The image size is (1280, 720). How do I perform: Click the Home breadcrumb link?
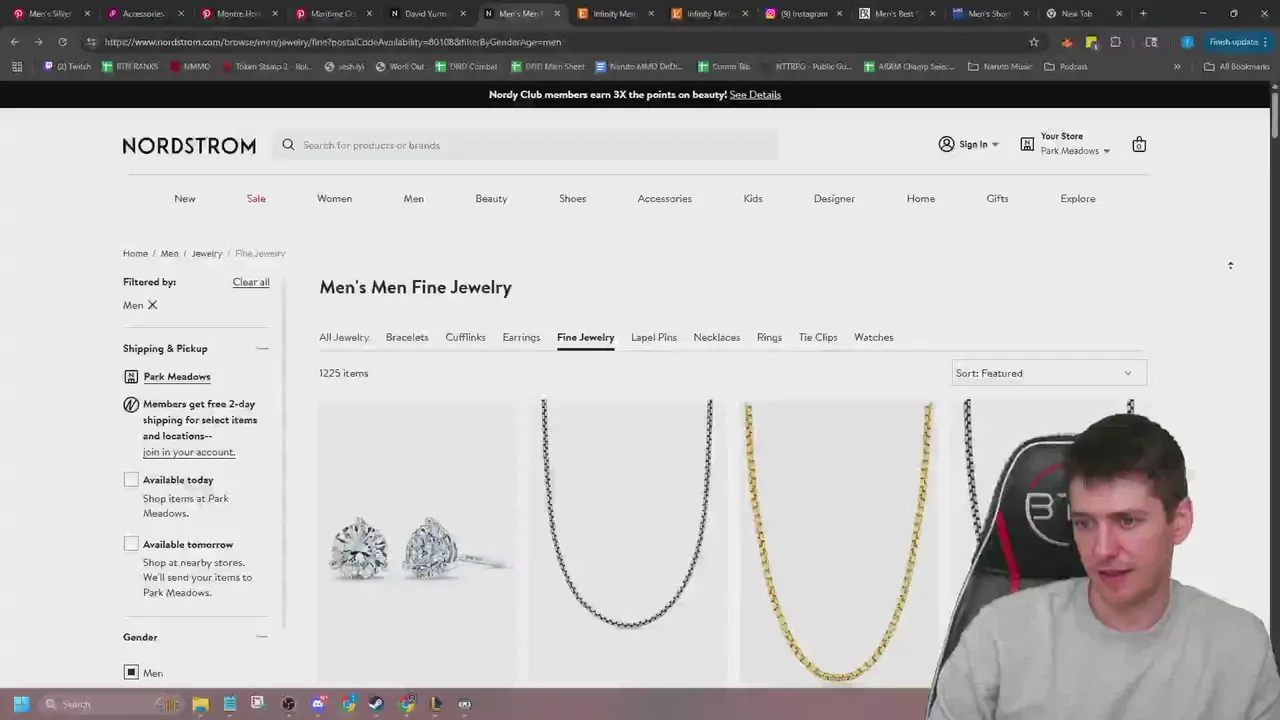[135, 253]
